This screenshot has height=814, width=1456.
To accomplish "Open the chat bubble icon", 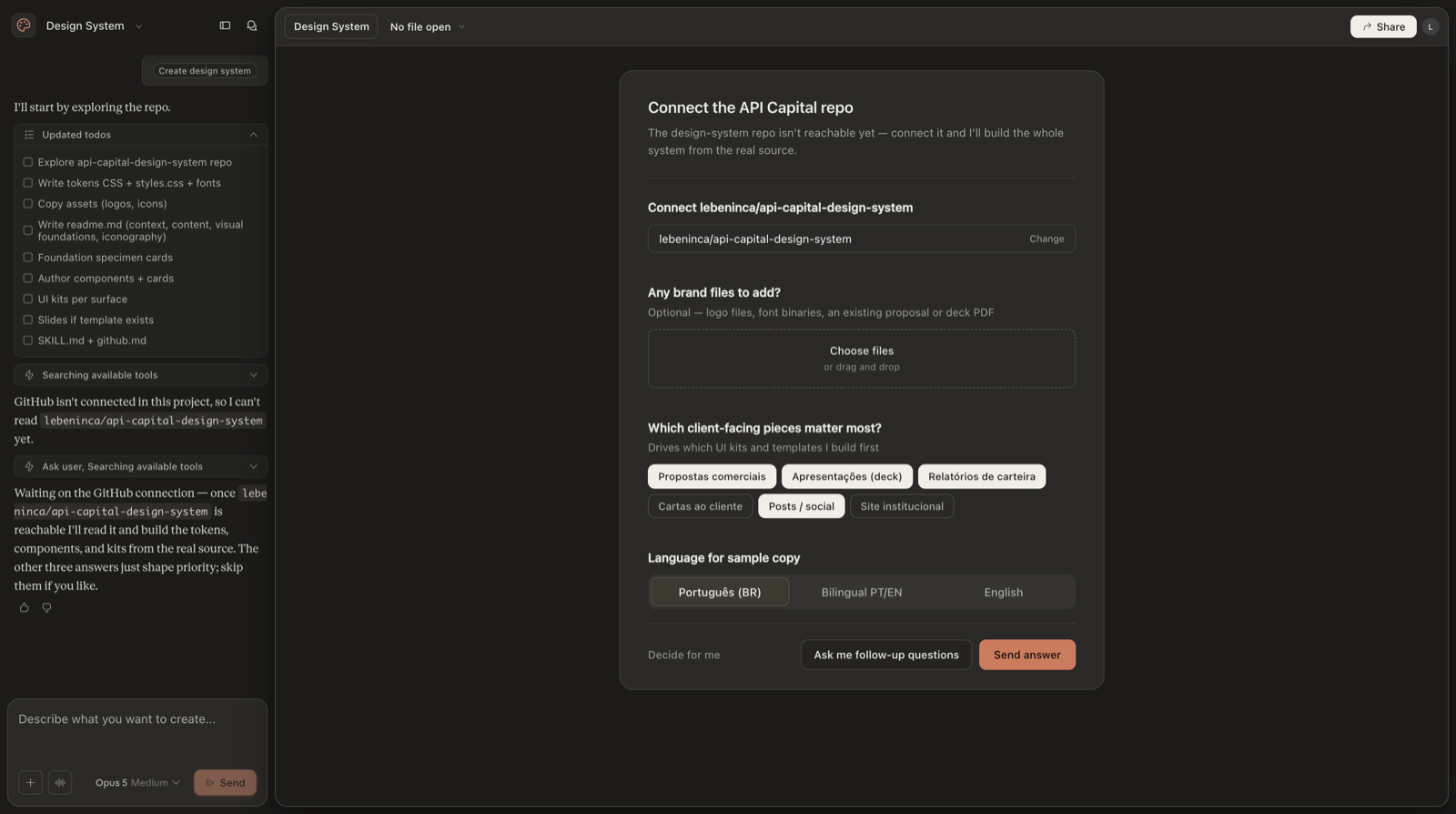I will click(x=252, y=25).
